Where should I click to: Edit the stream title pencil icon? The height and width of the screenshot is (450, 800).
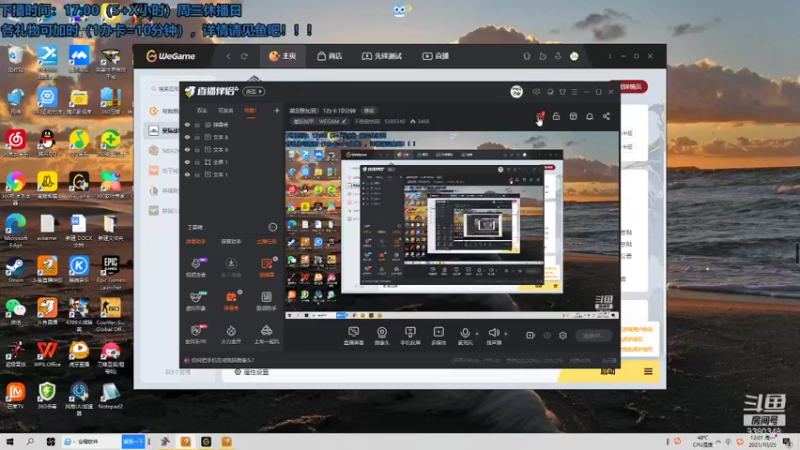tap(344, 121)
